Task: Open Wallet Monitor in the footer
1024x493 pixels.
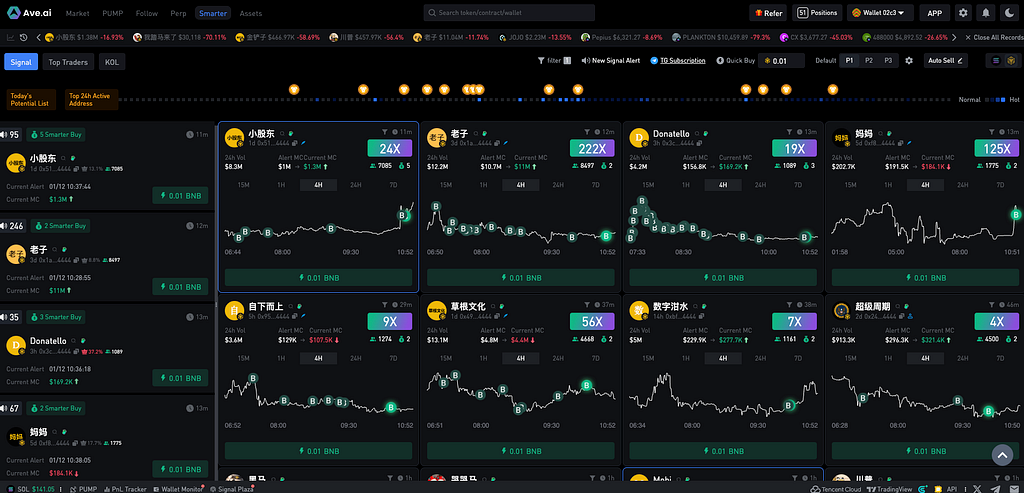Action: pos(178,488)
